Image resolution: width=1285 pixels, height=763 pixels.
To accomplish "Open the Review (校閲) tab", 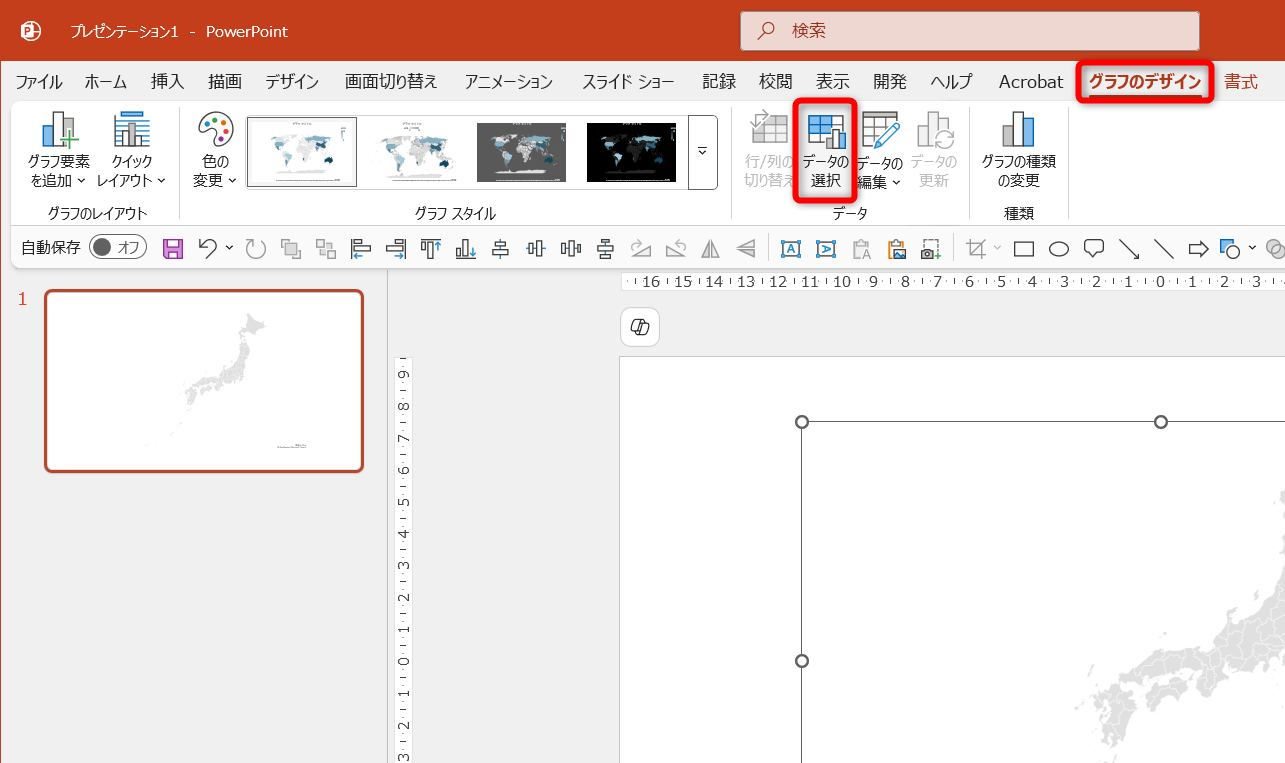I will [776, 82].
